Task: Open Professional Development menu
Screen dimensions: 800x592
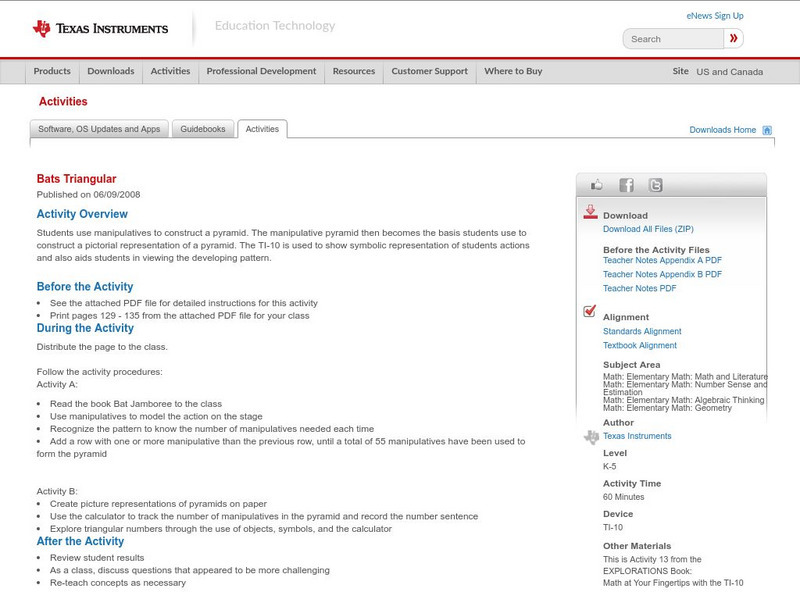Action: point(261,71)
